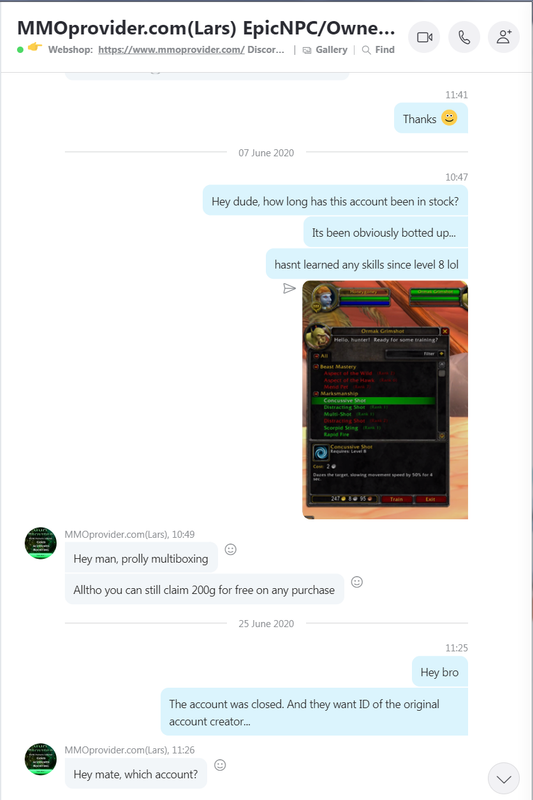Select the "Its been obviously botted up" message
Image resolution: width=533 pixels, height=800 pixels.
coord(386,233)
